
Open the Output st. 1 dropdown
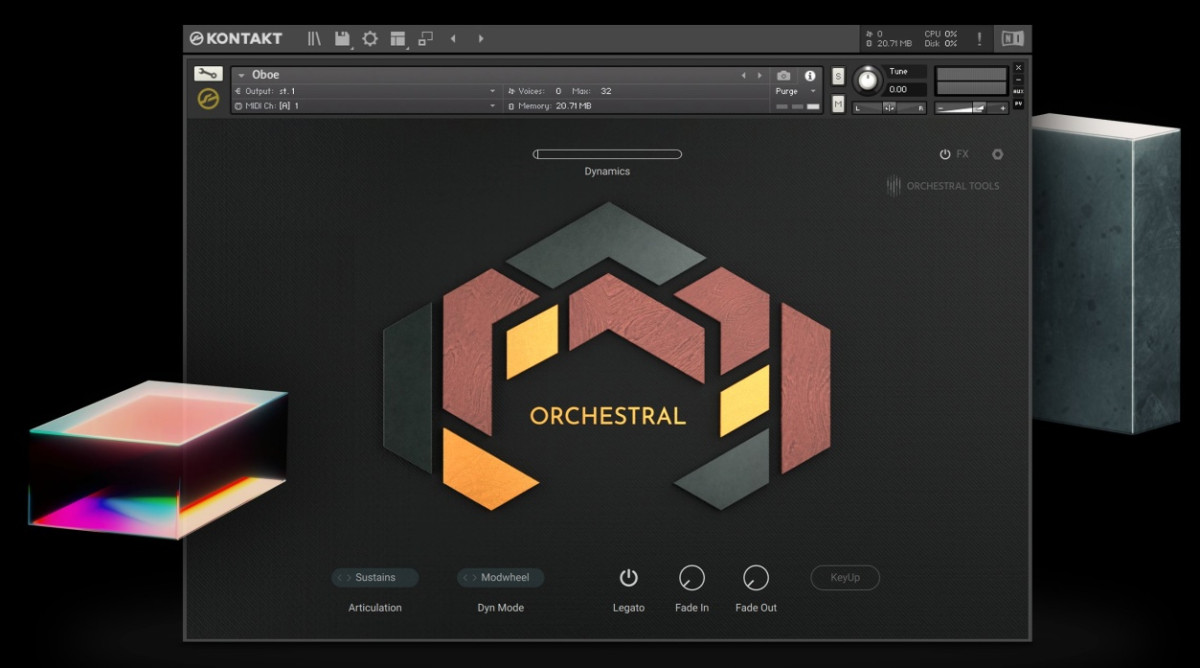pyautogui.click(x=365, y=91)
